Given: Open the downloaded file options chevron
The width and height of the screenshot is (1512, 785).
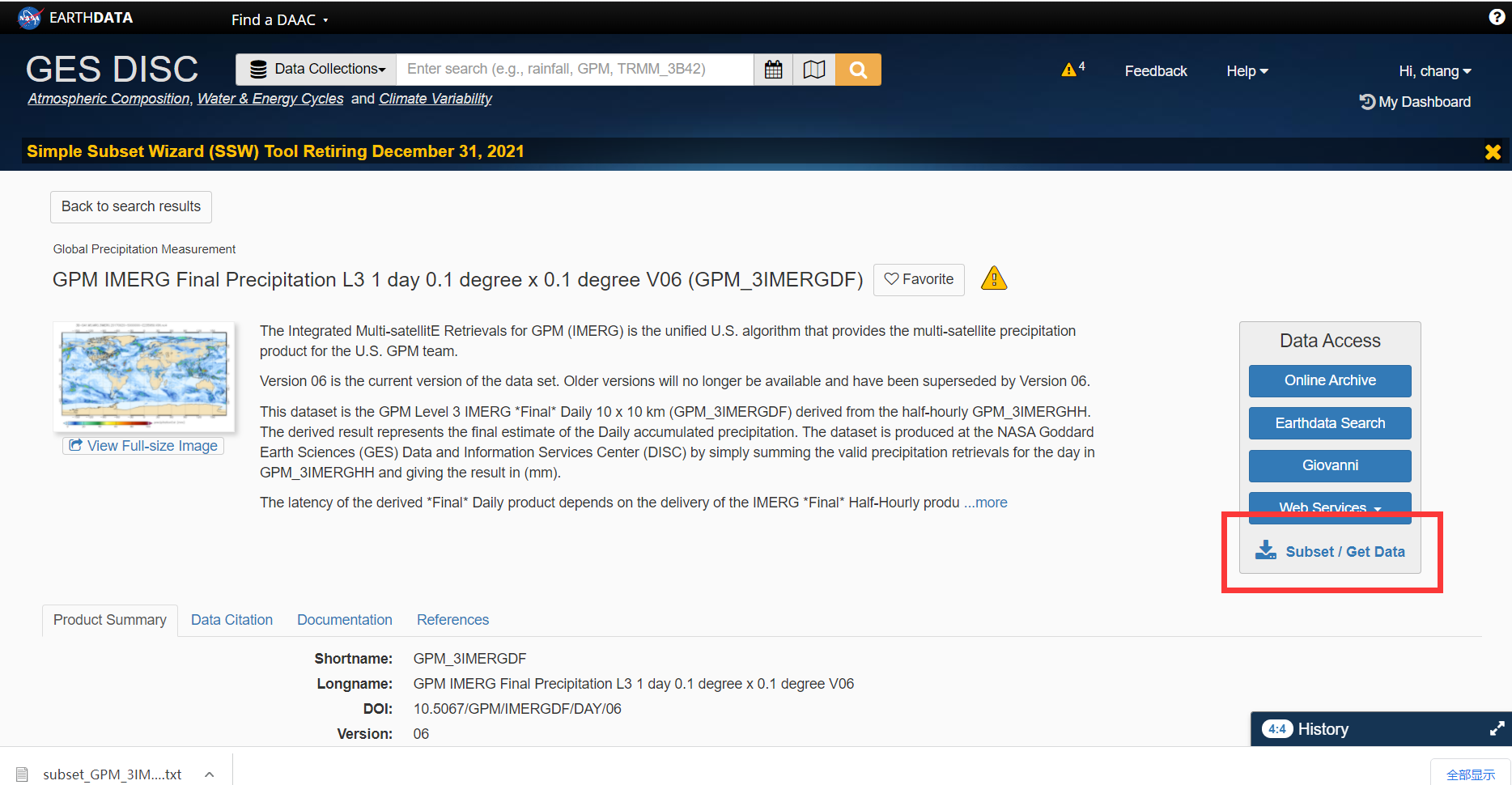Looking at the screenshot, I should coord(210,774).
